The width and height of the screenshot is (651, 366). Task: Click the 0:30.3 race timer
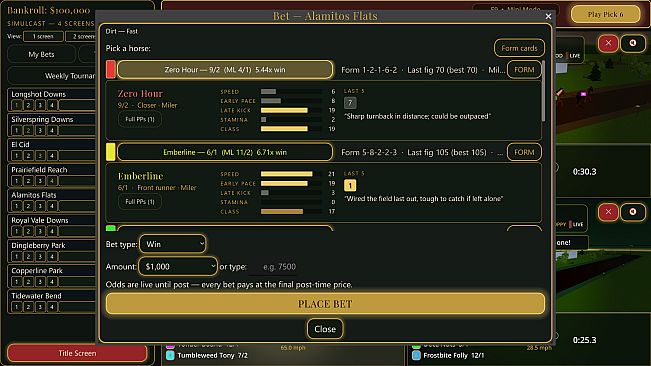585,171
